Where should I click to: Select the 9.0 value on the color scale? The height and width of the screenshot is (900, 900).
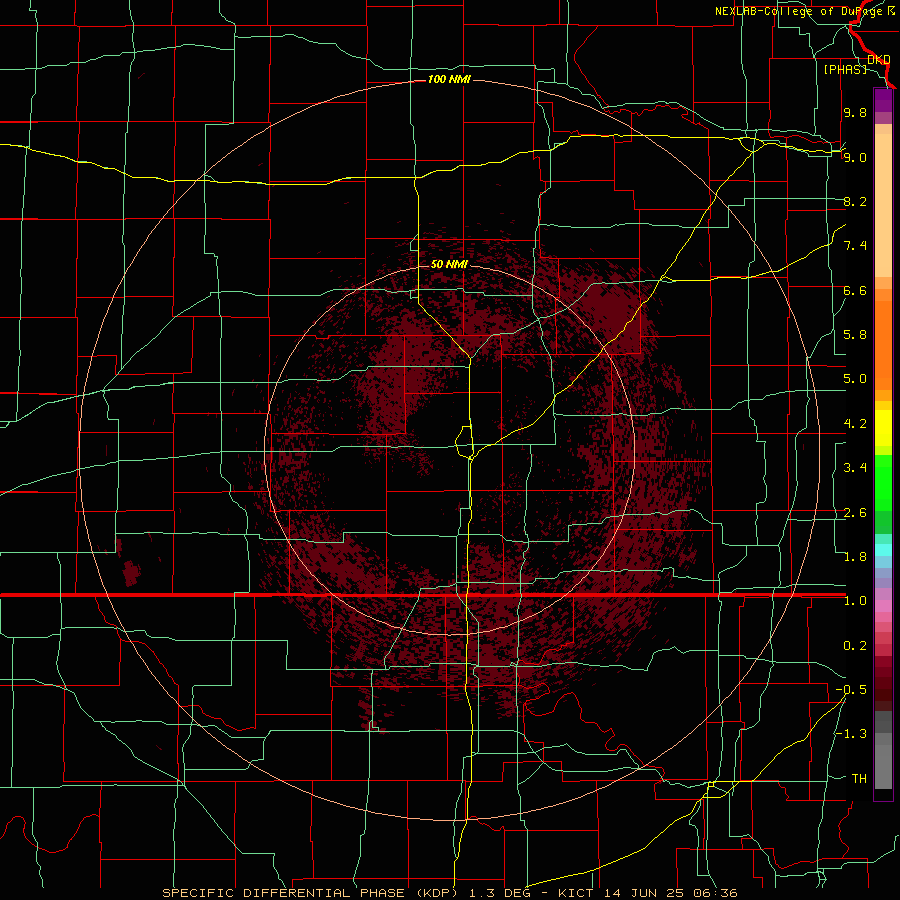pos(855,157)
